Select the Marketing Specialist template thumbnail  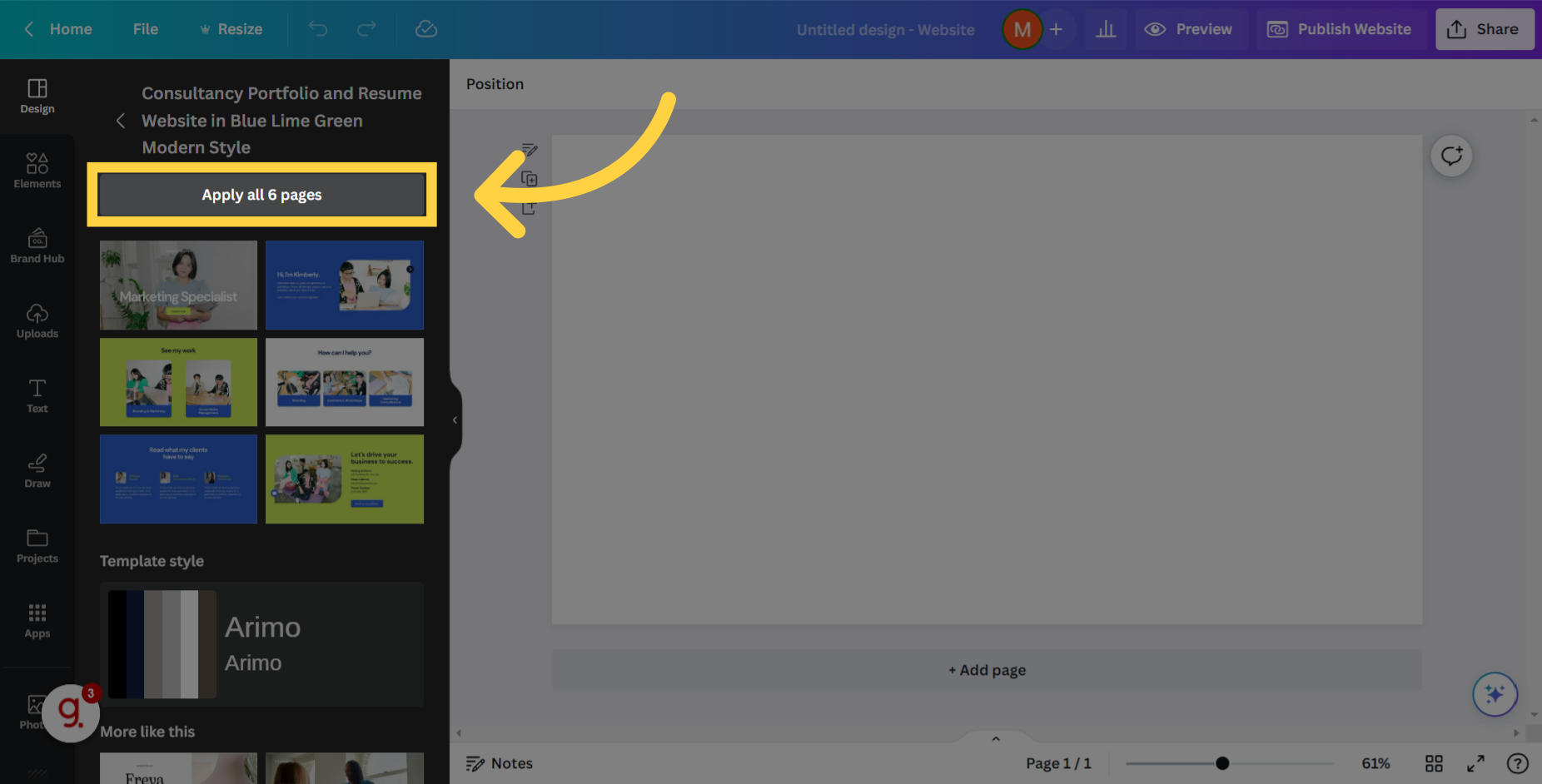coord(177,285)
